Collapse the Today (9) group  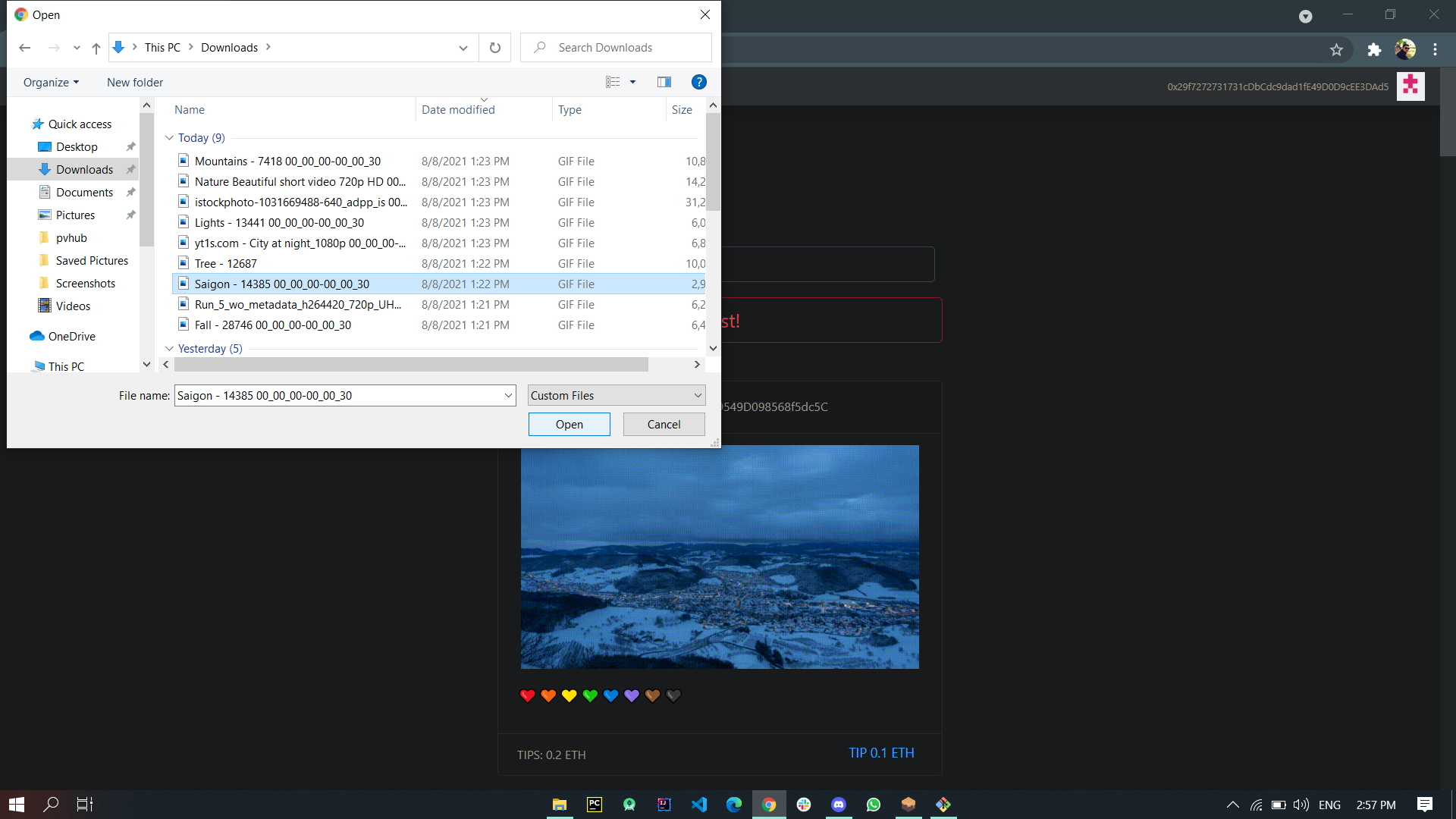point(170,138)
